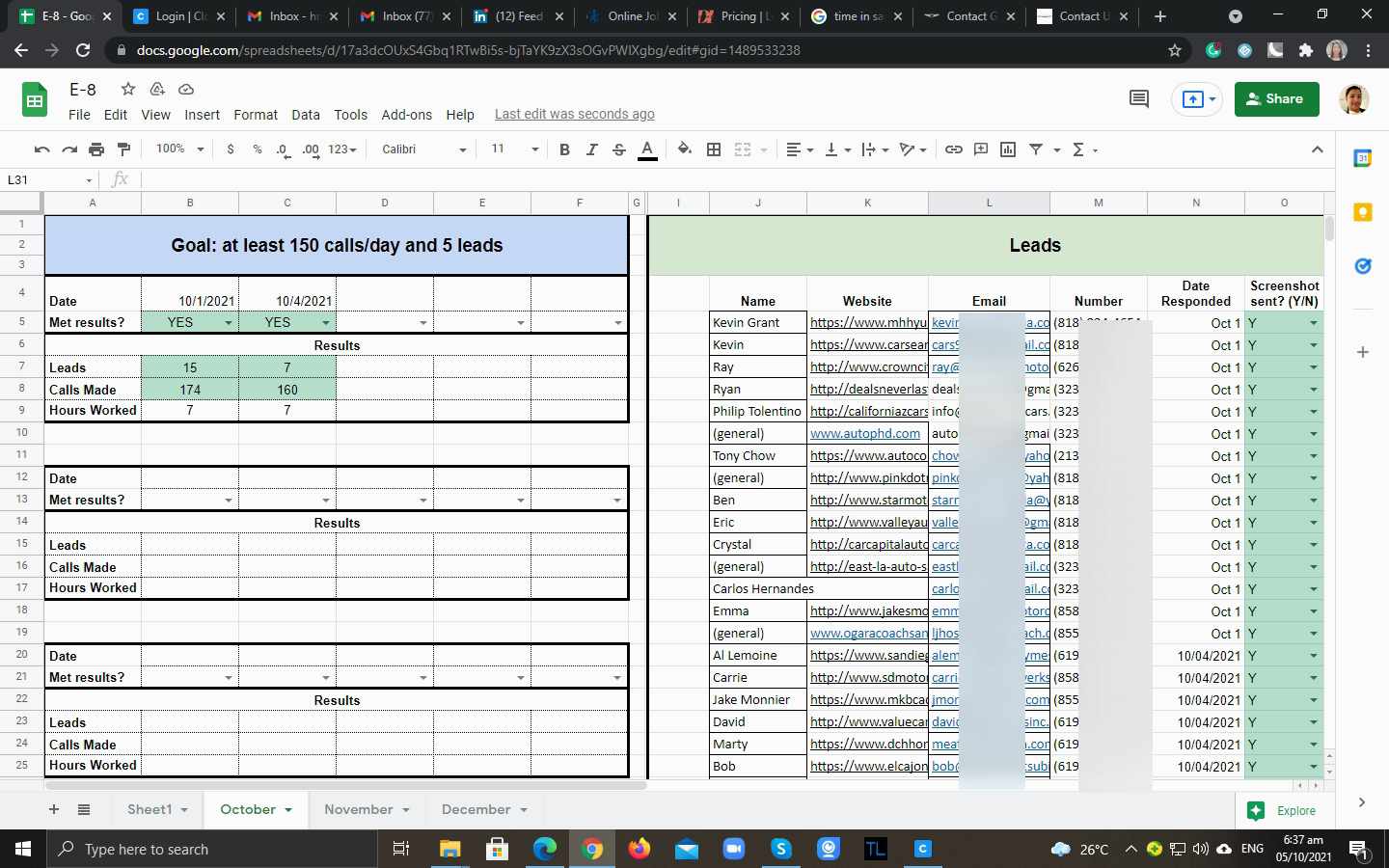1389x868 pixels.
Task: Toggle strikethrough formatting
Action: pyautogui.click(x=619, y=149)
